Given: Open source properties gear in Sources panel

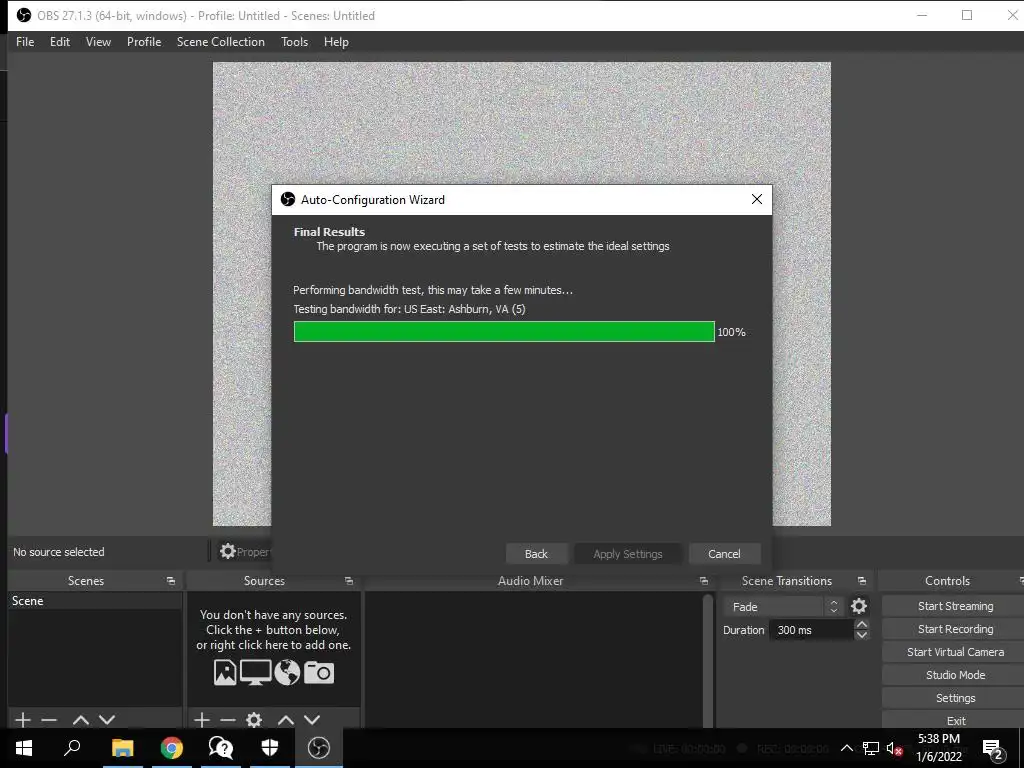Looking at the screenshot, I should coord(254,720).
